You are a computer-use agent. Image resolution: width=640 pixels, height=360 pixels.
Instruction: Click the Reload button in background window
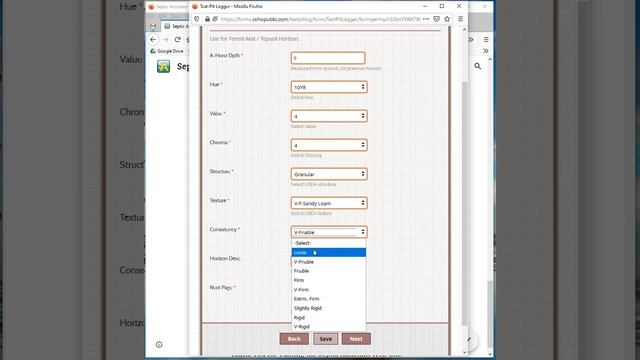pyautogui.click(x=178, y=40)
